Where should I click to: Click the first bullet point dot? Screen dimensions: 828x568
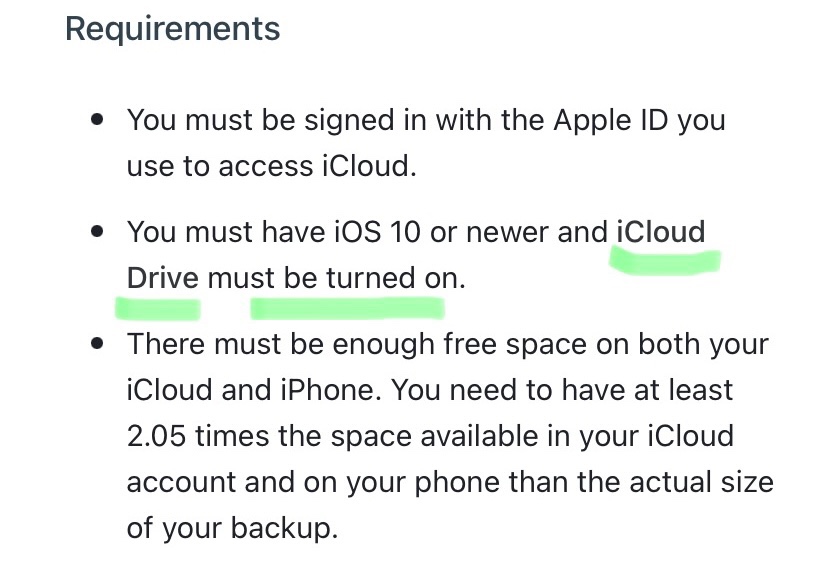[x=97, y=119]
